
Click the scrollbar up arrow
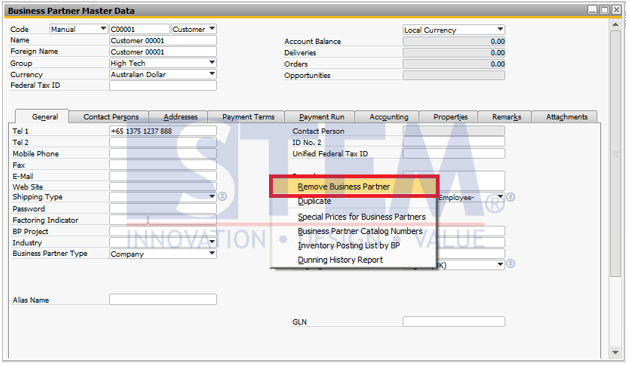pos(615,25)
